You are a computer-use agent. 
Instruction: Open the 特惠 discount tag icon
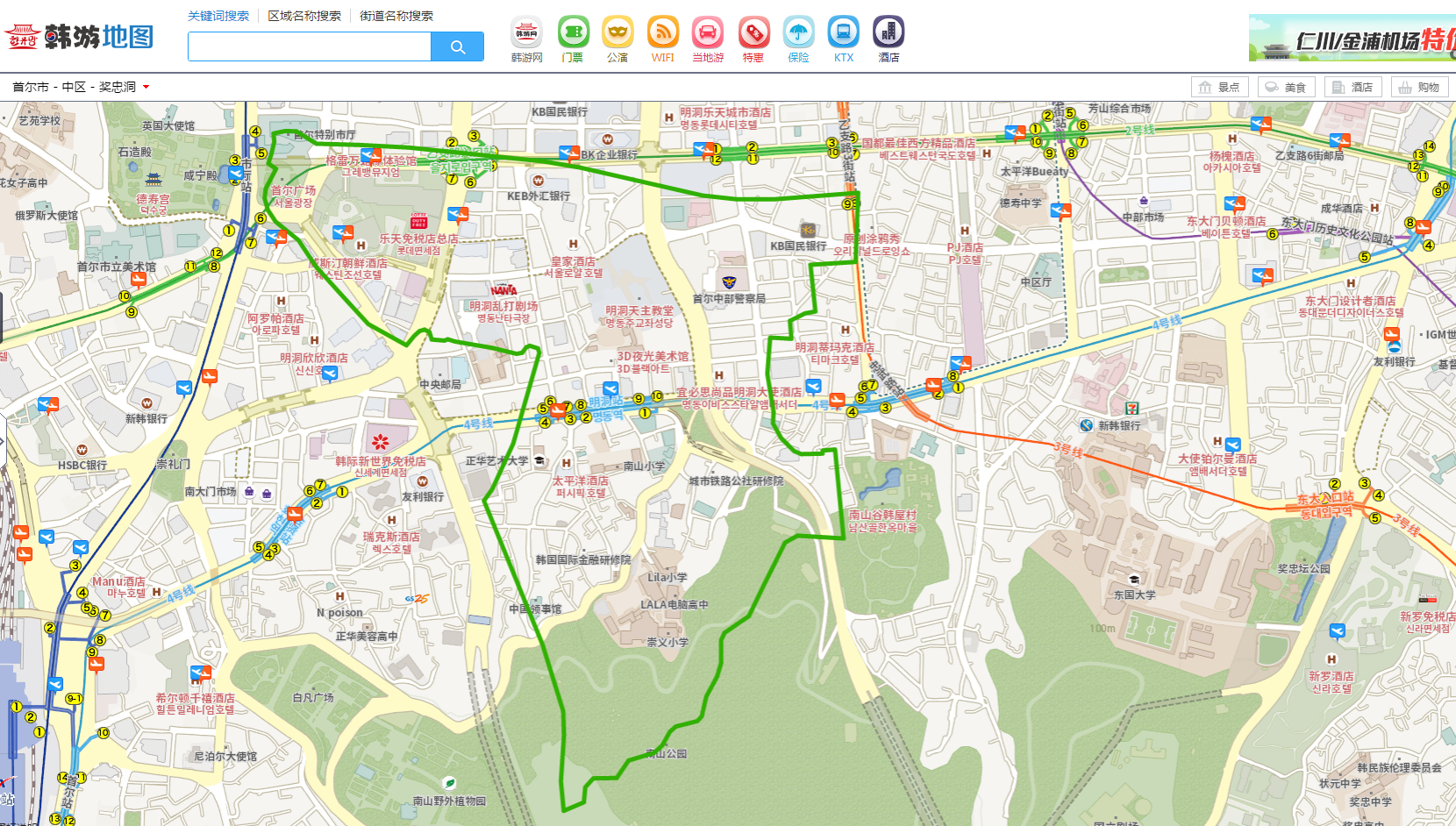tap(753, 32)
